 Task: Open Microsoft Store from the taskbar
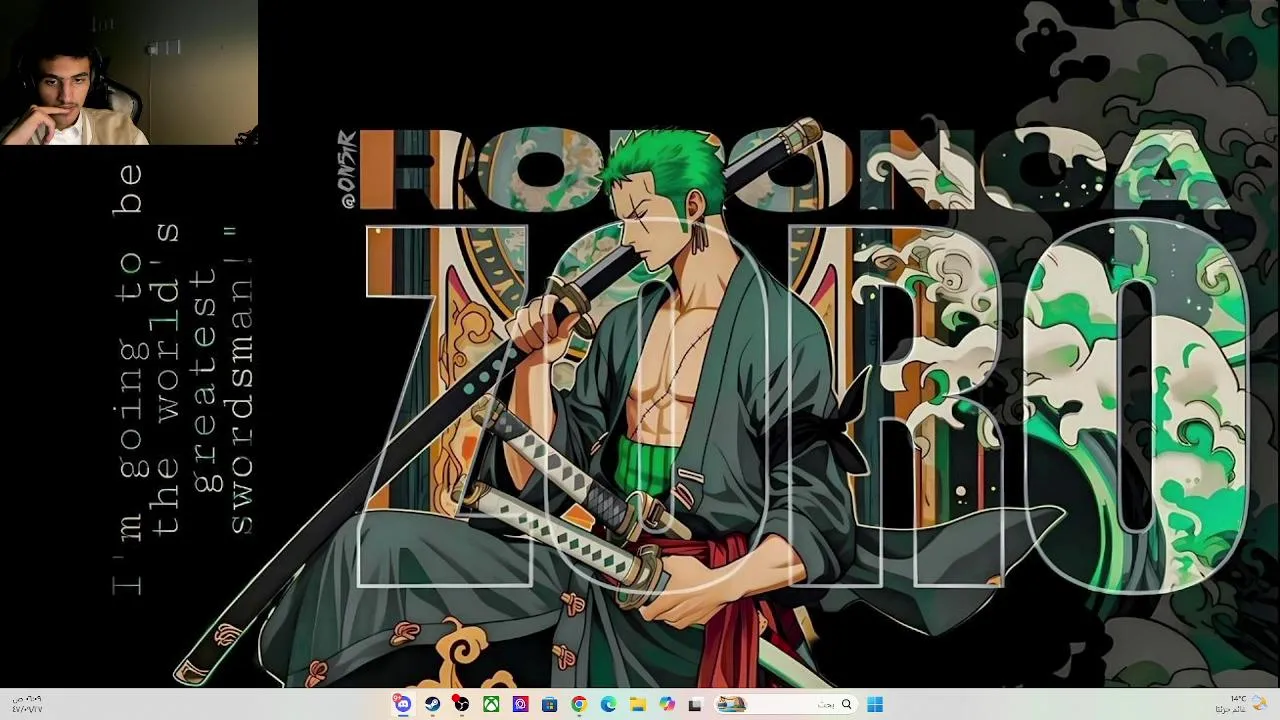(x=549, y=704)
